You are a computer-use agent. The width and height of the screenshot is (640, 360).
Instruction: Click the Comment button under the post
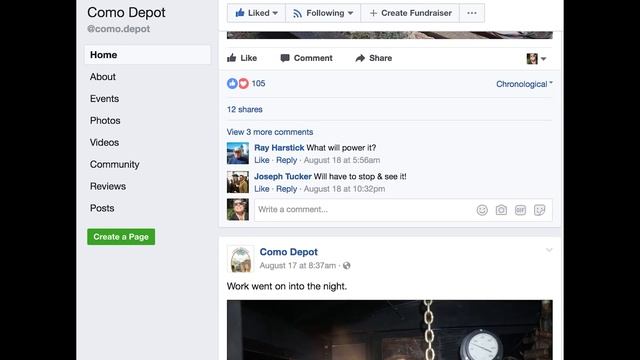coord(307,58)
